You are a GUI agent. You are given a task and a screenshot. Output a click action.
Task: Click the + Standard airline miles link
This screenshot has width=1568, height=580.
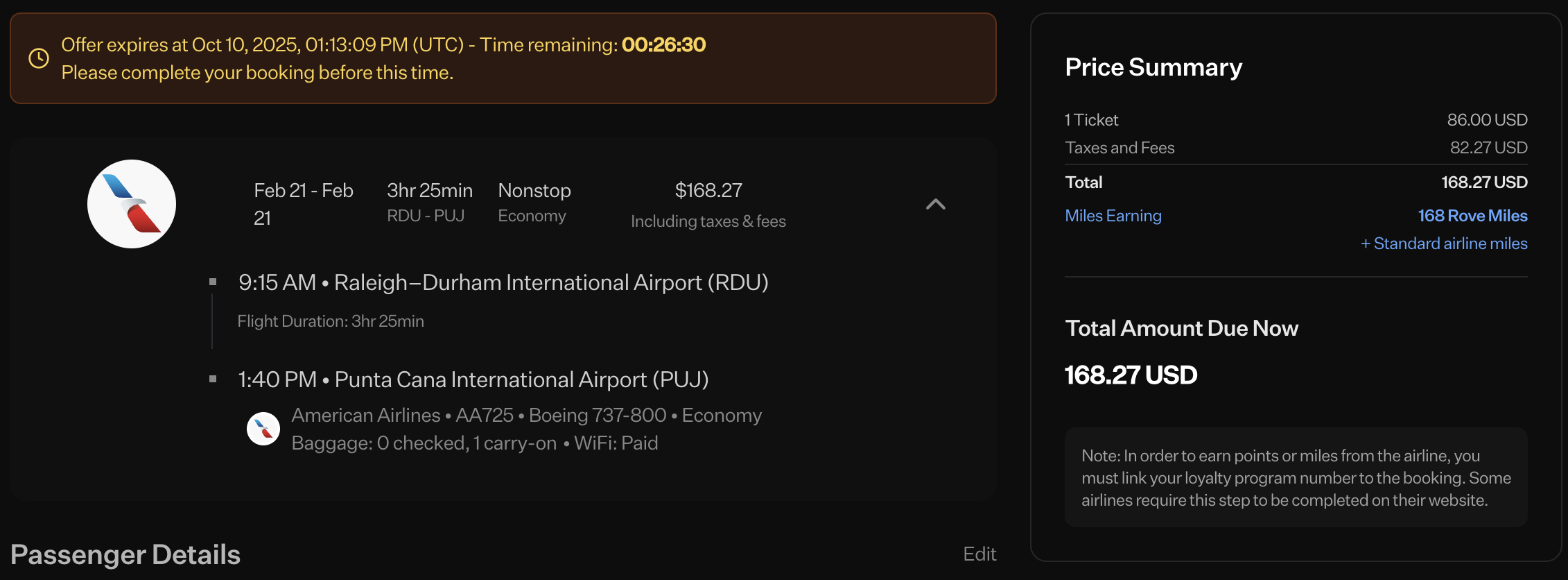click(1444, 244)
